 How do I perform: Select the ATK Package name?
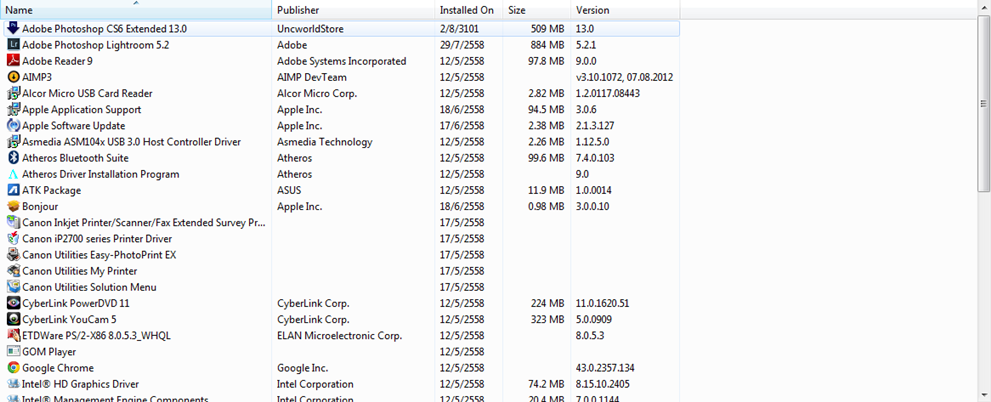pos(51,190)
